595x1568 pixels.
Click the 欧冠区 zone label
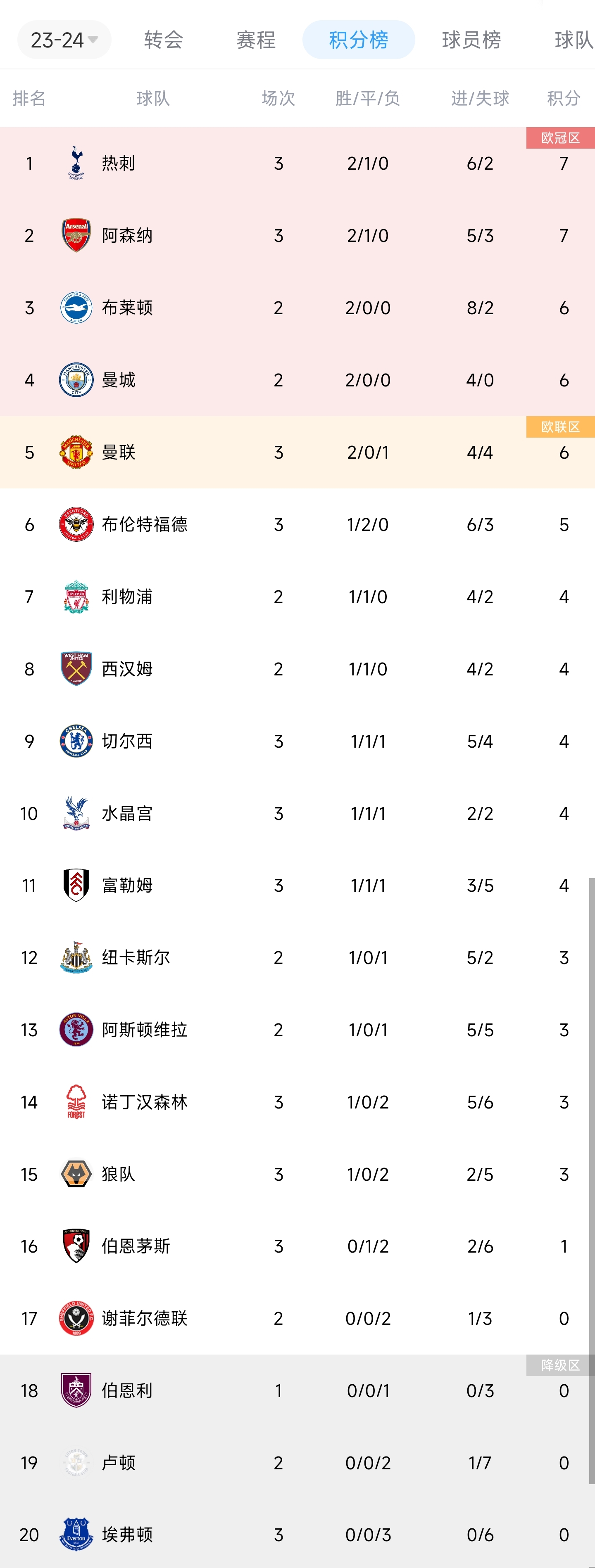(x=560, y=138)
